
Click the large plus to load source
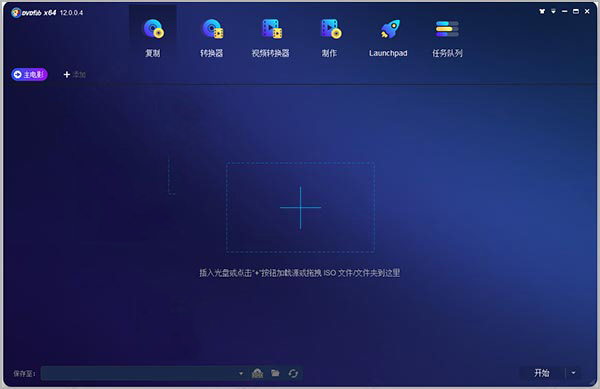300,208
